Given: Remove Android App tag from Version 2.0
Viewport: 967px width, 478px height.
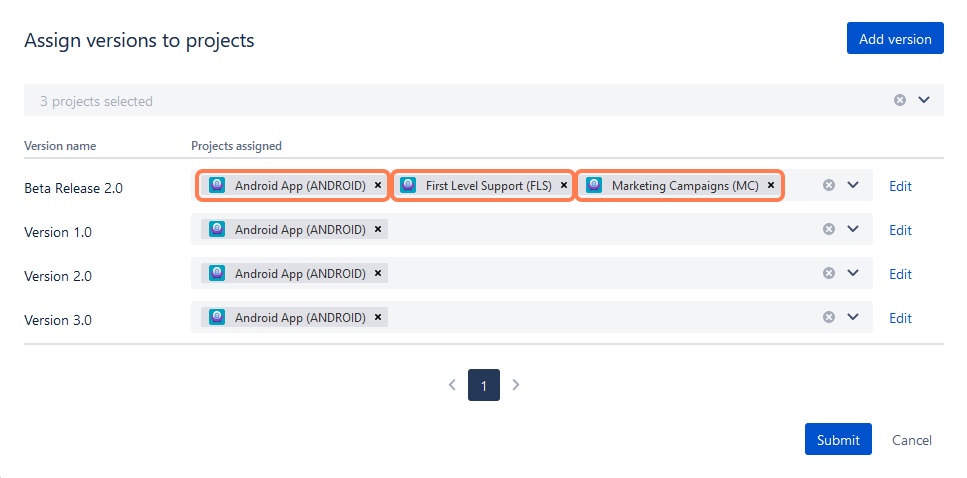Looking at the screenshot, I should [x=377, y=273].
